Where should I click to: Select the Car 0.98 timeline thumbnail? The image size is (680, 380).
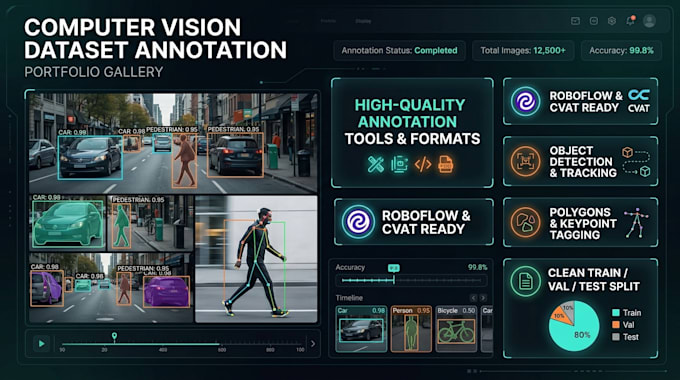pyautogui.click(x=361, y=329)
